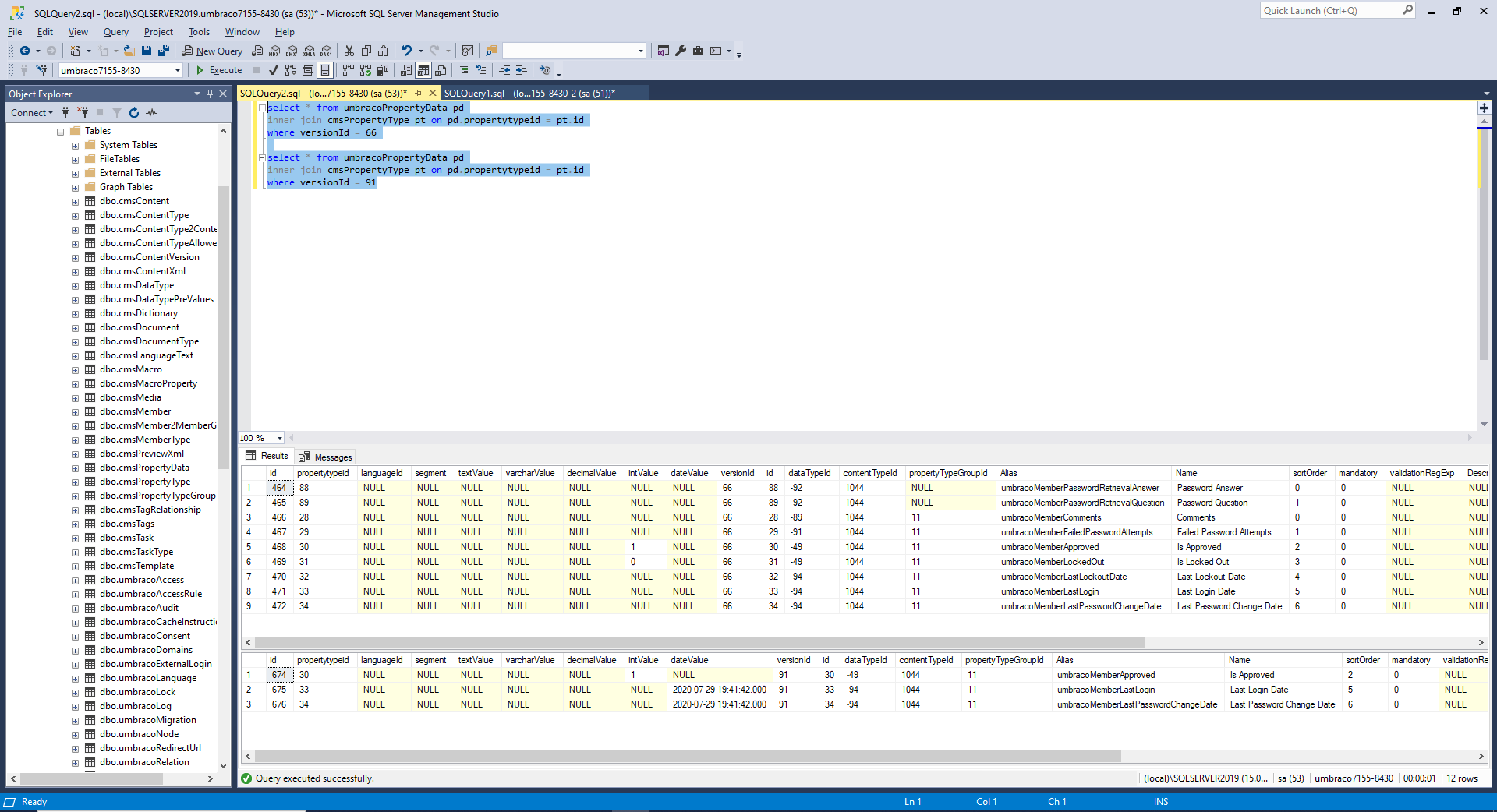Open the Query menu
Screen dimensions: 1497x812
pos(115,32)
